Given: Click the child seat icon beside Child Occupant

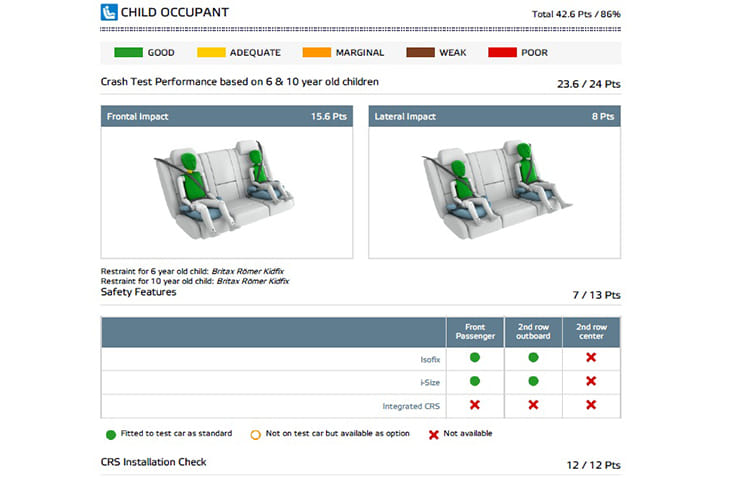Looking at the screenshot, I should [109, 13].
